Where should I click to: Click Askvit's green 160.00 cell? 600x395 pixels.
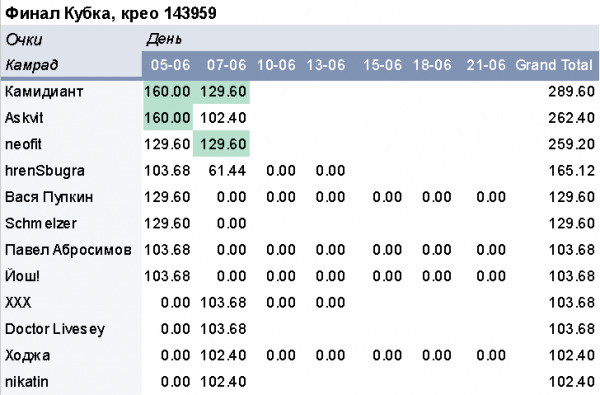167,118
